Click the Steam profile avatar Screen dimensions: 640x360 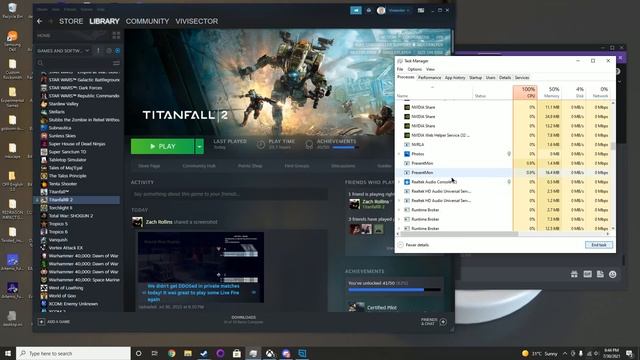381,10
